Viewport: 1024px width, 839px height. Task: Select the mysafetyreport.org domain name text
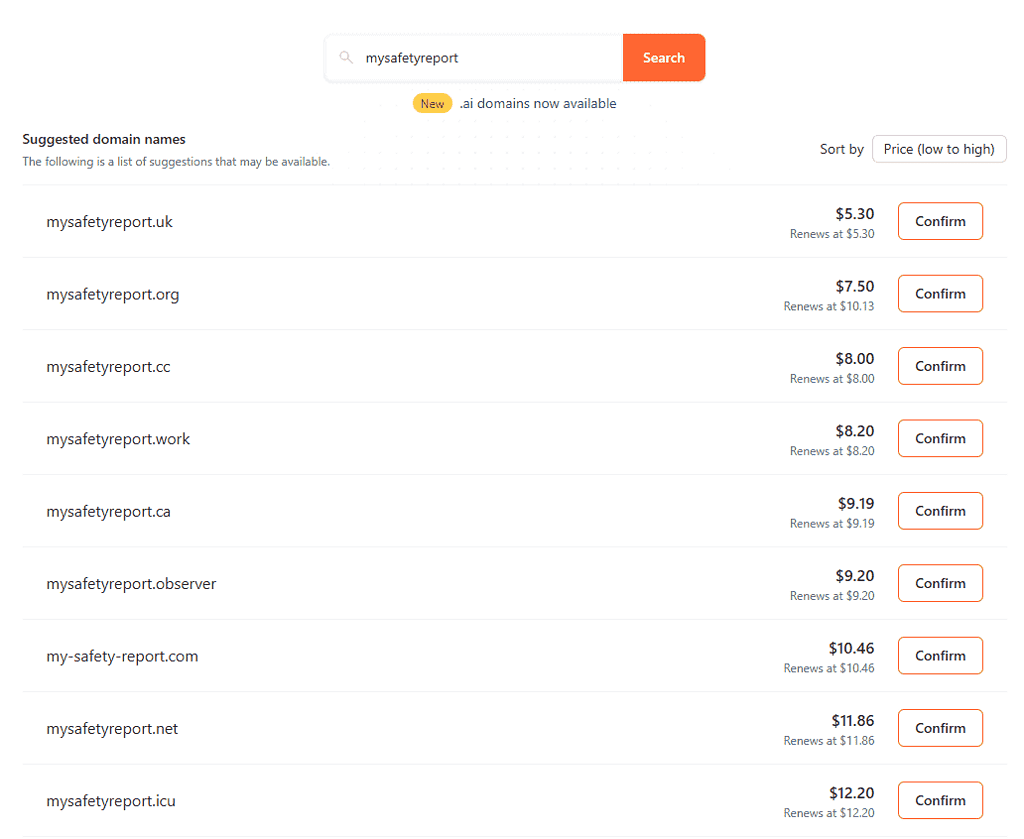pyautogui.click(x=112, y=295)
